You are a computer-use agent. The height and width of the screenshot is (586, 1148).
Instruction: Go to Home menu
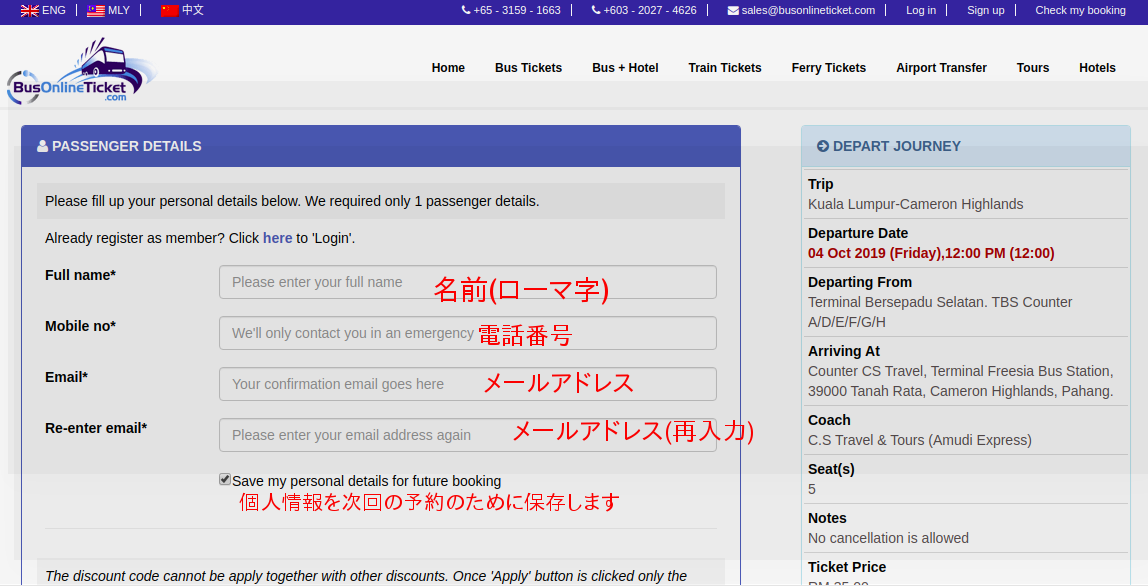[x=448, y=68]
